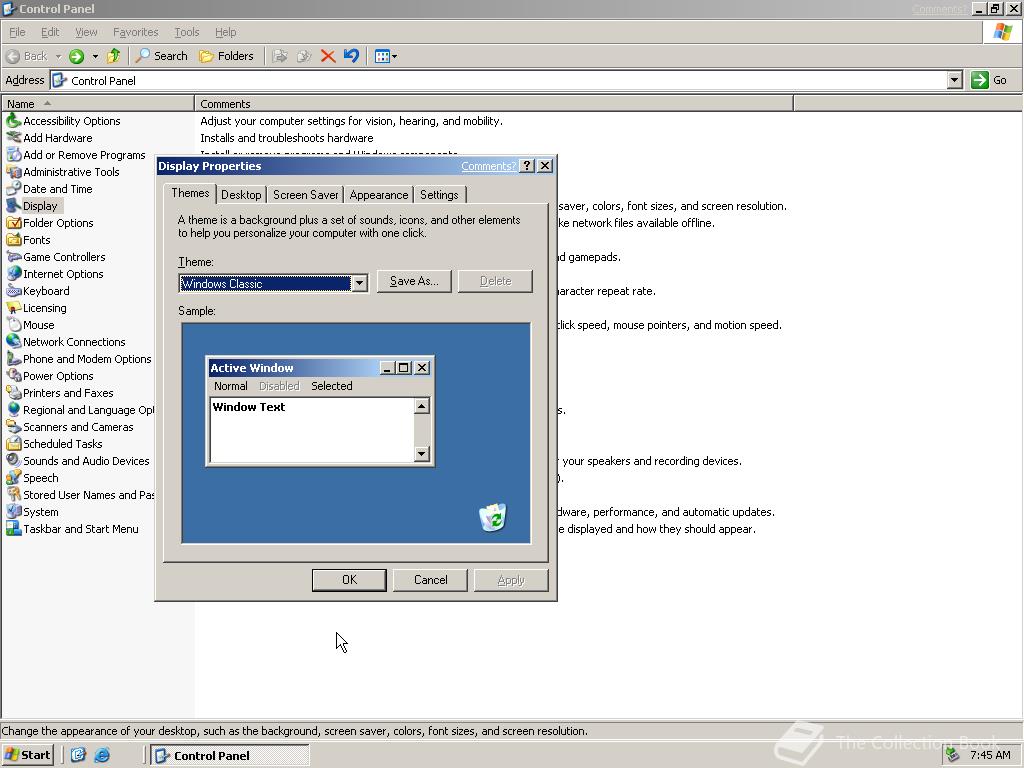Click the green Forward arrow button
1024x768 pixels.
(x=76, y=56)
